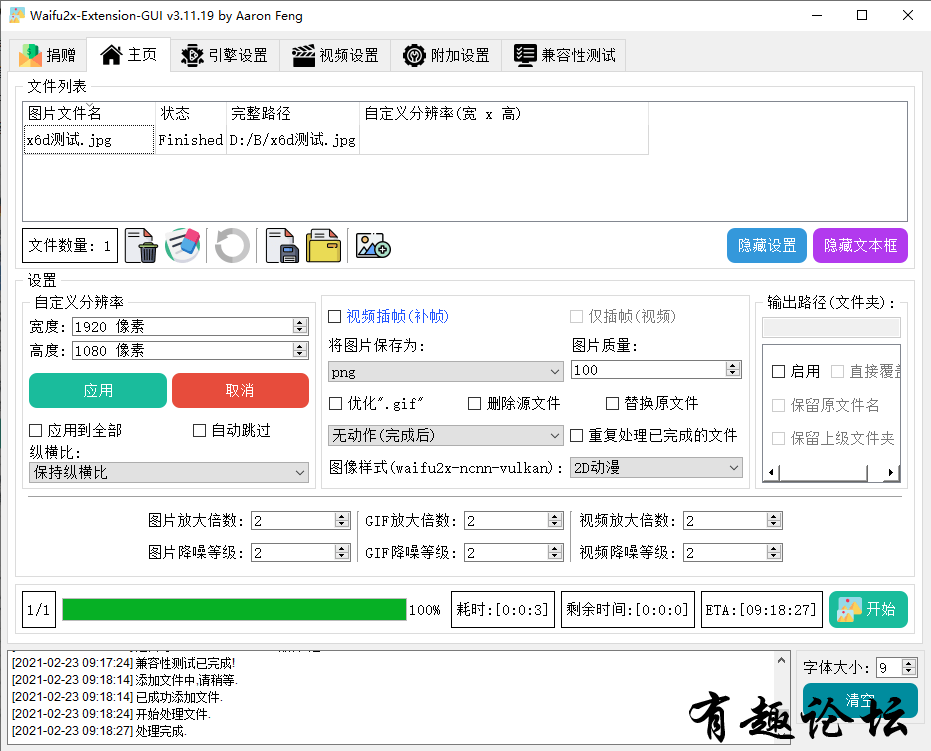This screenshot has width=931, height=751.
Task: Toggle 应用到全部 checkbox
Action: coord(36,430)
